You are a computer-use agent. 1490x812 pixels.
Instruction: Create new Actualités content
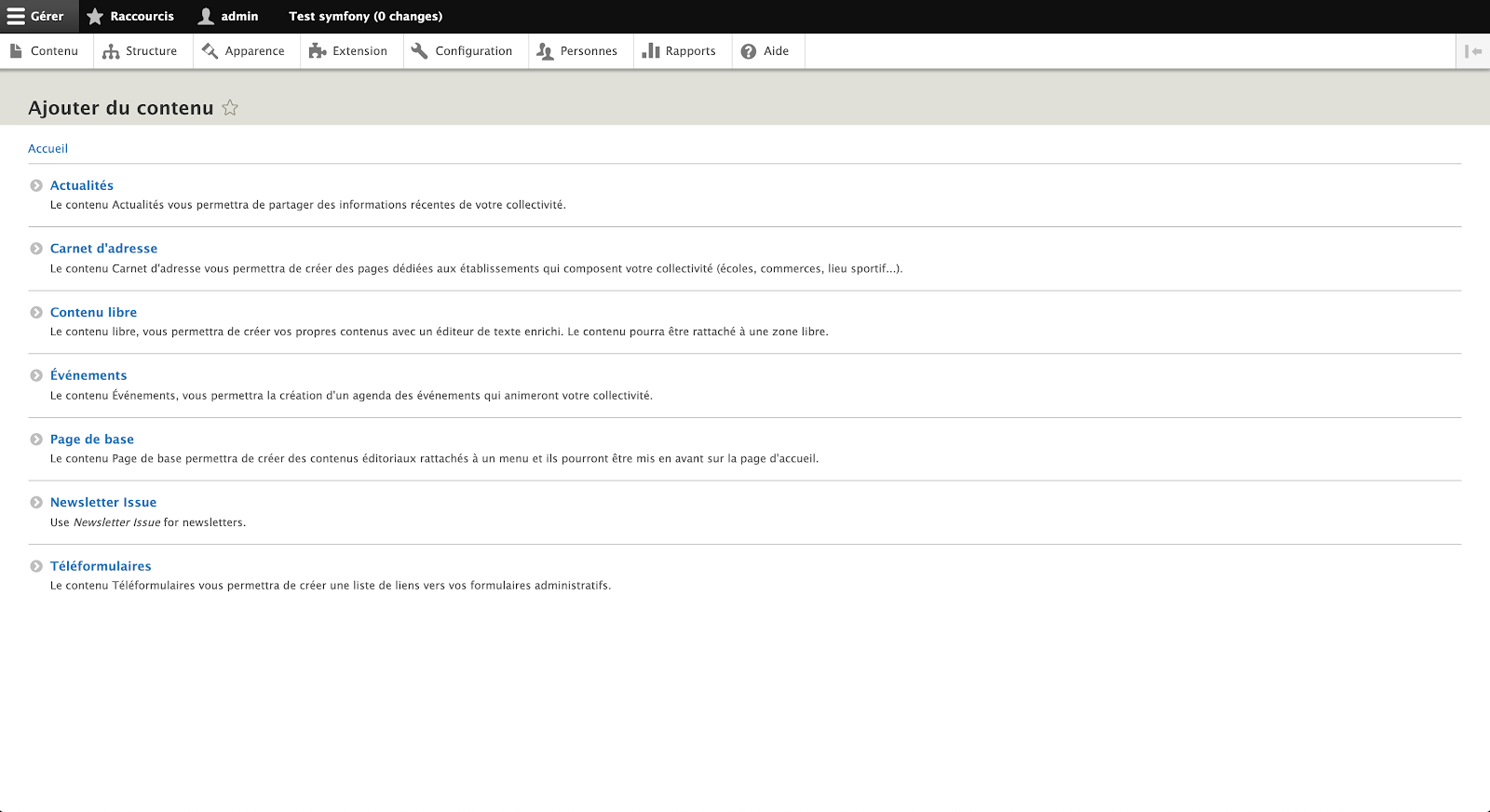[82, 185]
